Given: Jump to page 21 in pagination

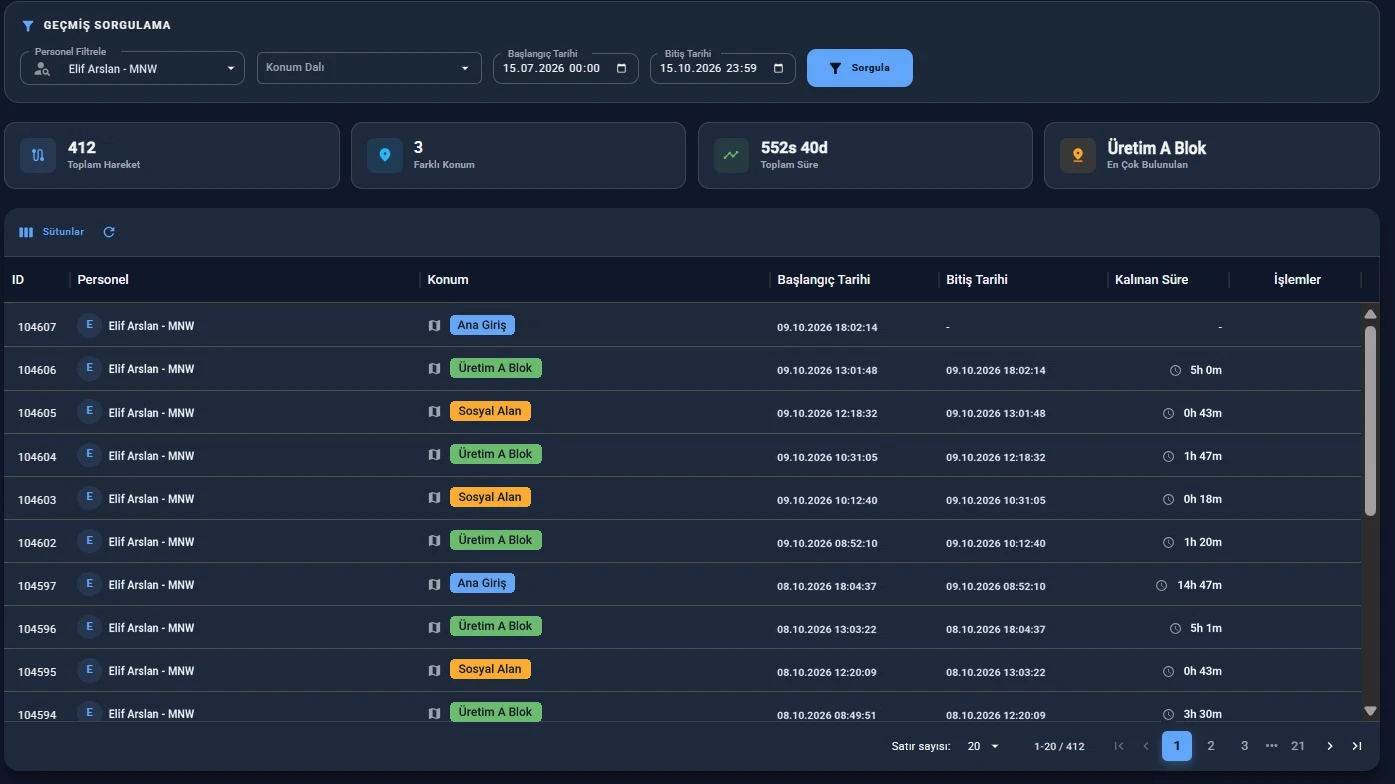Looking at the screenshot, I should (1298, 746).
